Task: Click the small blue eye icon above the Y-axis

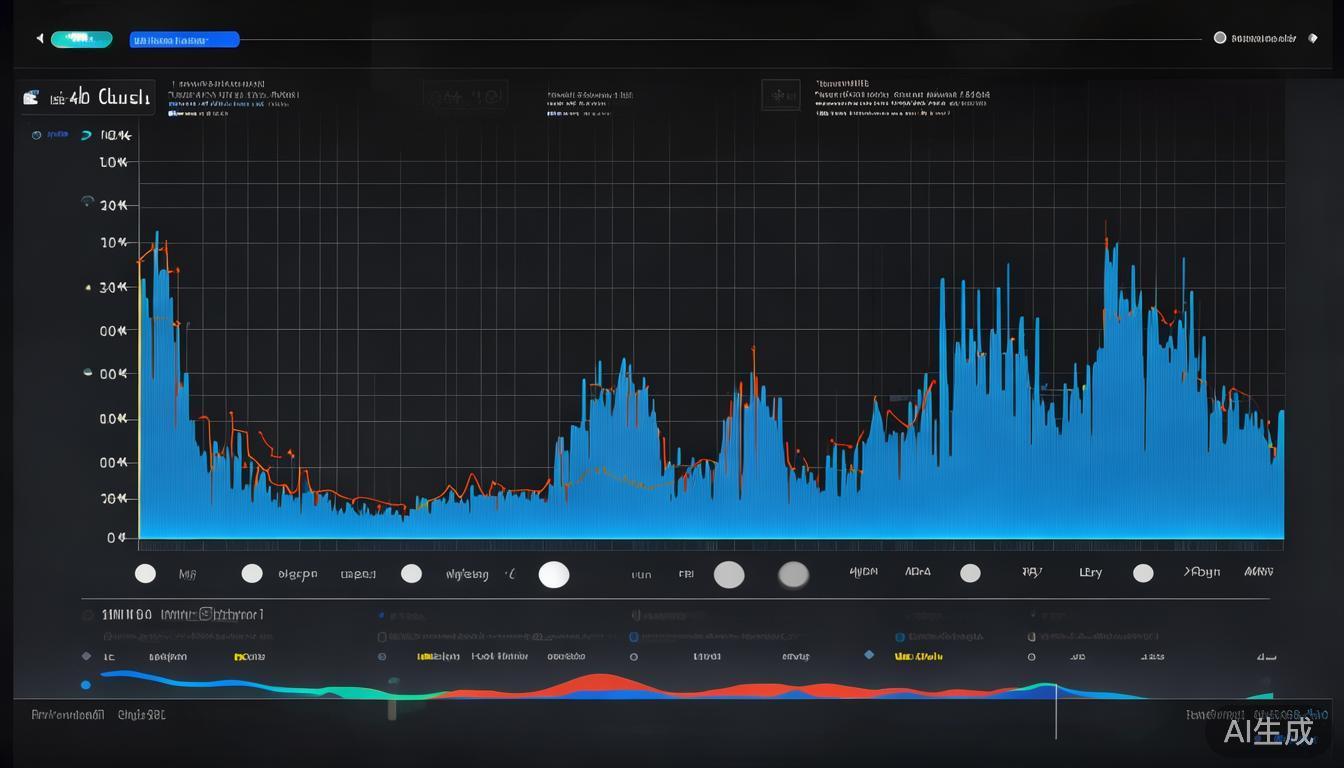Action: pyautogui.click(x=37, y=135)
